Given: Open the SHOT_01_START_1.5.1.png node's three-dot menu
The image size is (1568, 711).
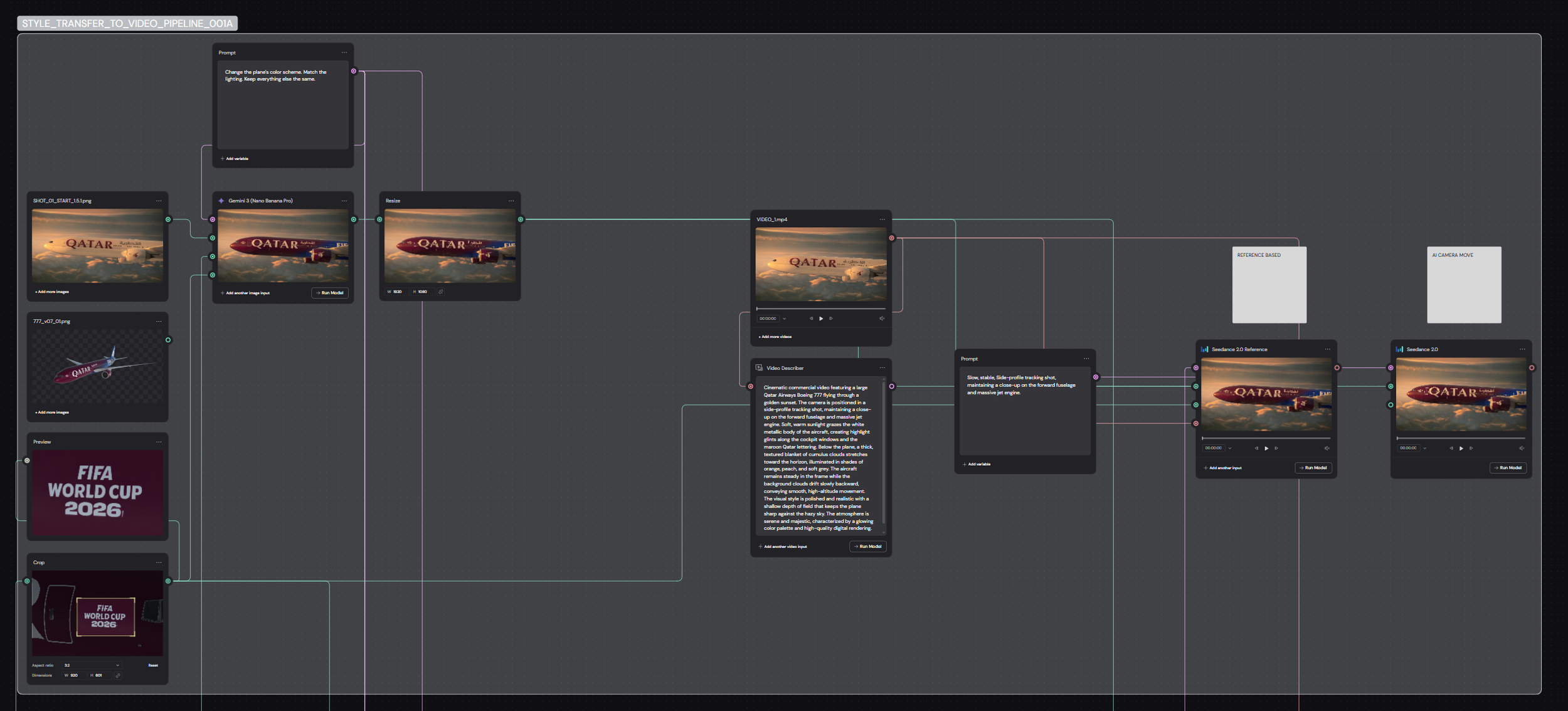Looking at the screenshot, I should click(159, 201).
